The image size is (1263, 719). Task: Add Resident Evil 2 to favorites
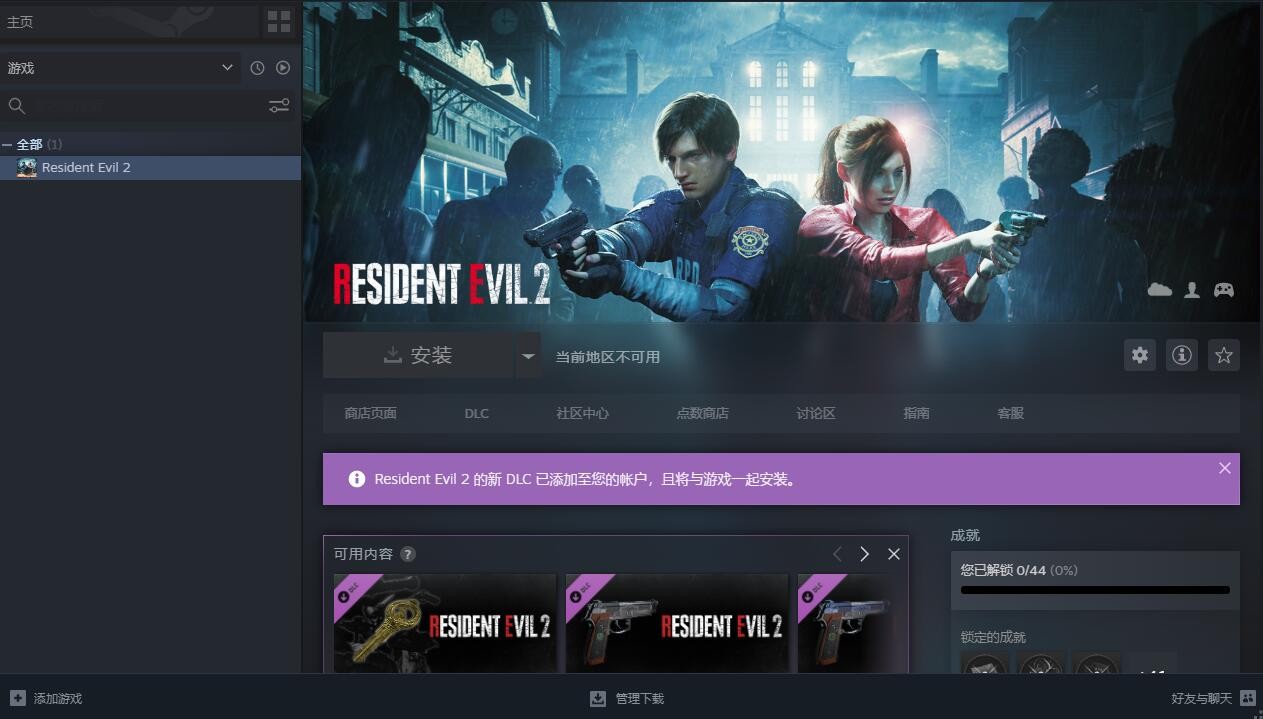1224,355
